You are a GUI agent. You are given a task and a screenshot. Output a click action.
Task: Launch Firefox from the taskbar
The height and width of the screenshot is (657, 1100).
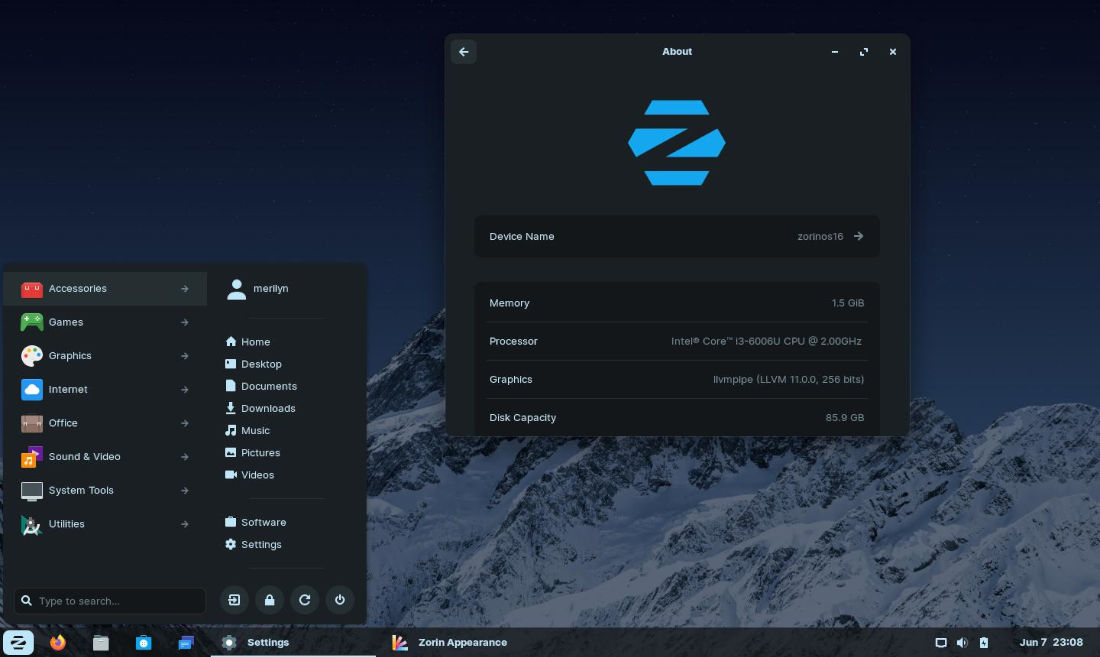[58, 642]
